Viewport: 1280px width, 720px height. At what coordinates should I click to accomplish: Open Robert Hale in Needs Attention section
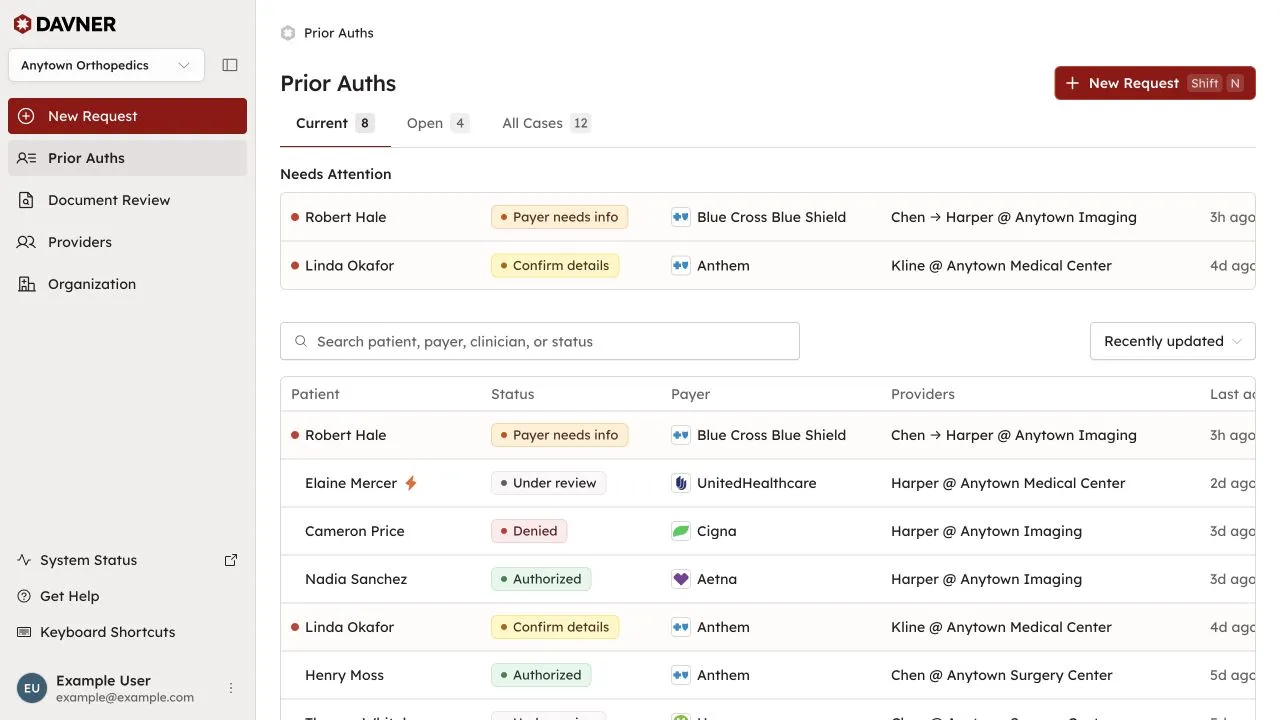pyautogui.click(x=767, y=217)
